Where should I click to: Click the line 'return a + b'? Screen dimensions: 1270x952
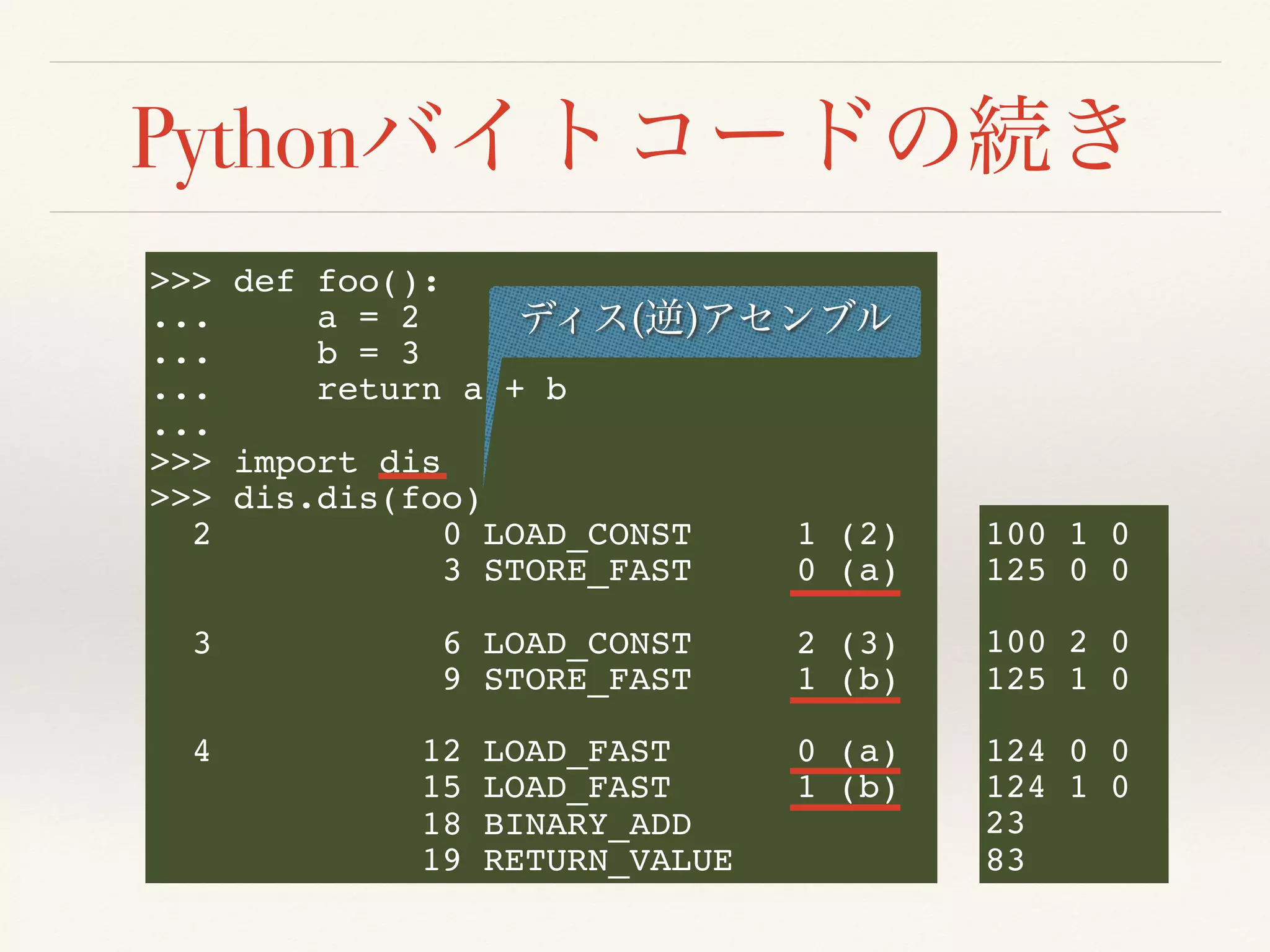pos(442,389)
